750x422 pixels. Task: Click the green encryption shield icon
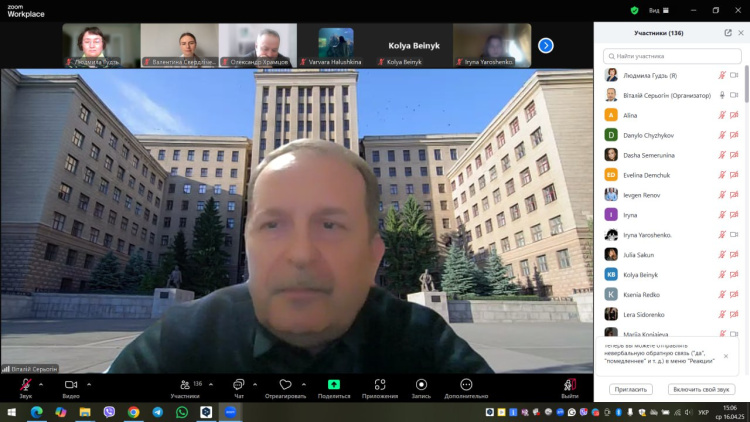click(x=634, y=10)
